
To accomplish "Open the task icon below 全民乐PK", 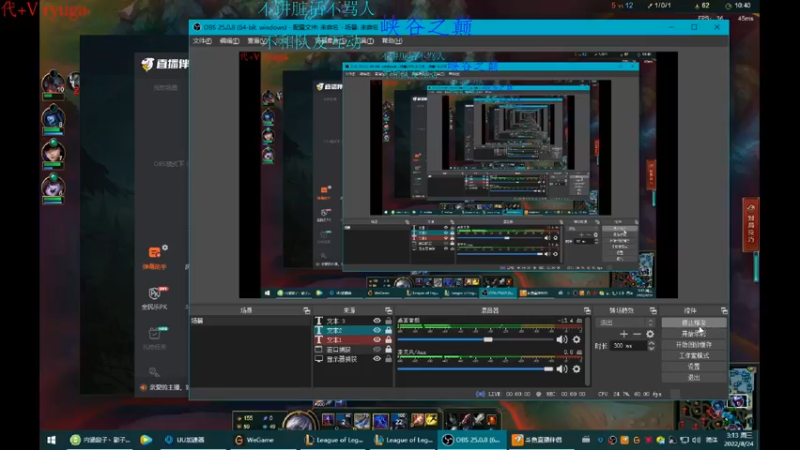I will tap(155, 337).
